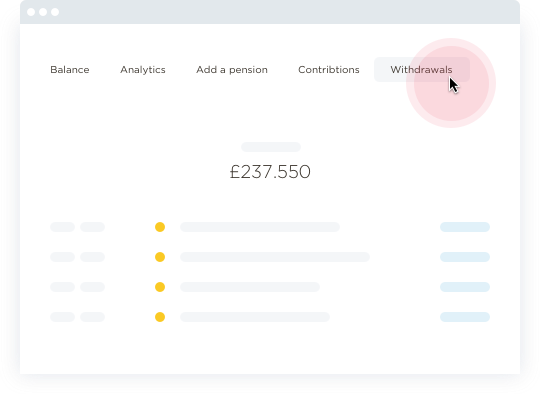The image size is (540, 394).
Task: Click the leftmost white window control dot
Action: (x=31, y=12)
